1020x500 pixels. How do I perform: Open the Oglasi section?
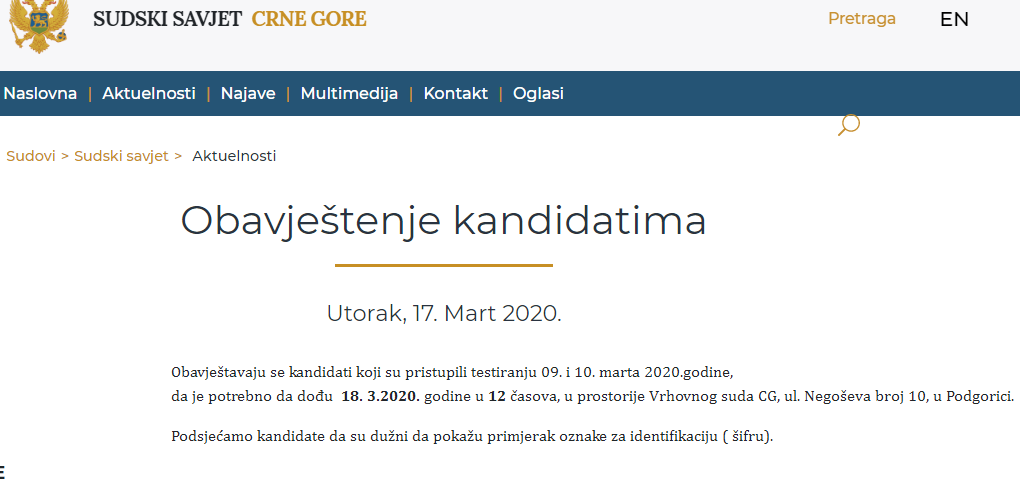click(538, 94)
